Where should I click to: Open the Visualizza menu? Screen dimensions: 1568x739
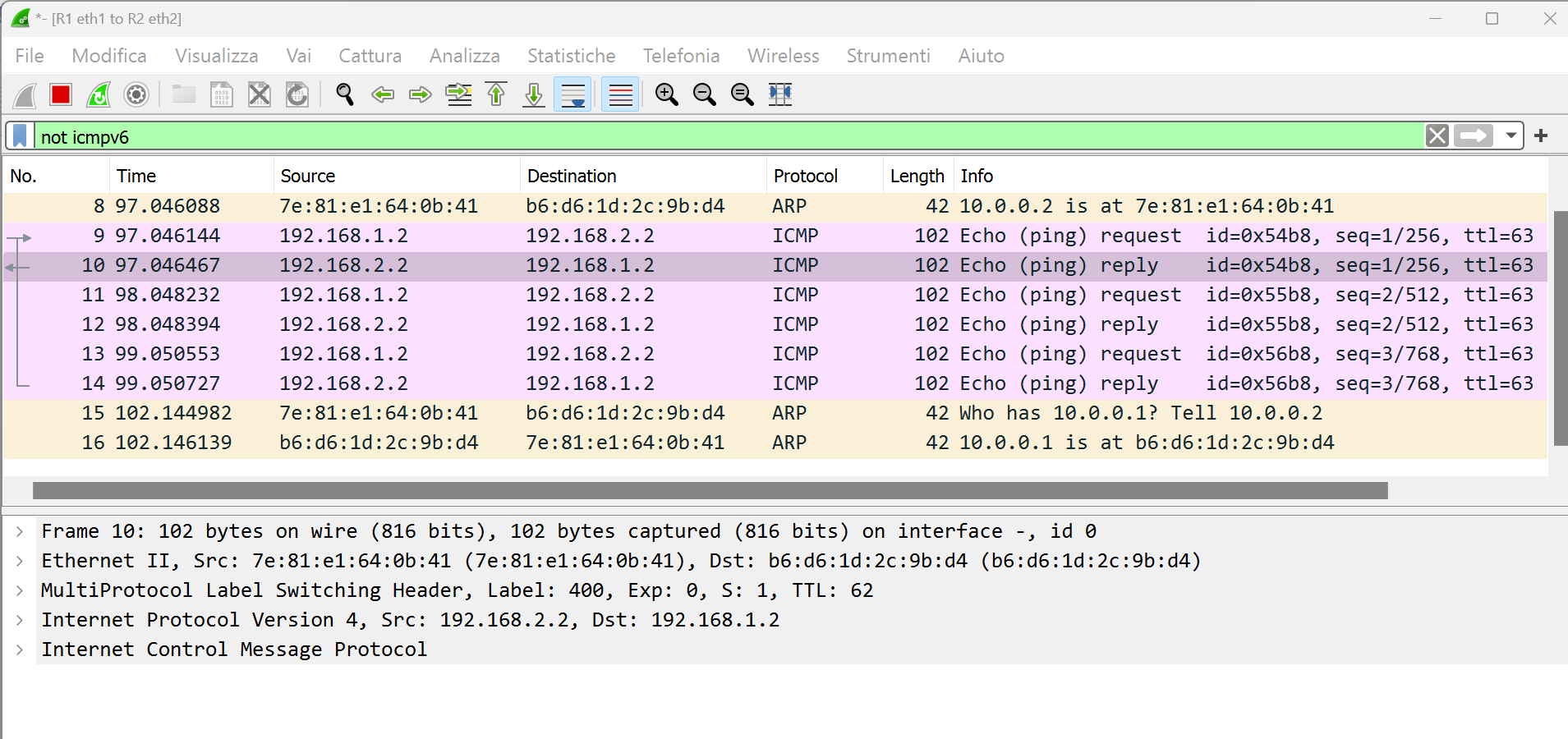[x=217, y=56]
